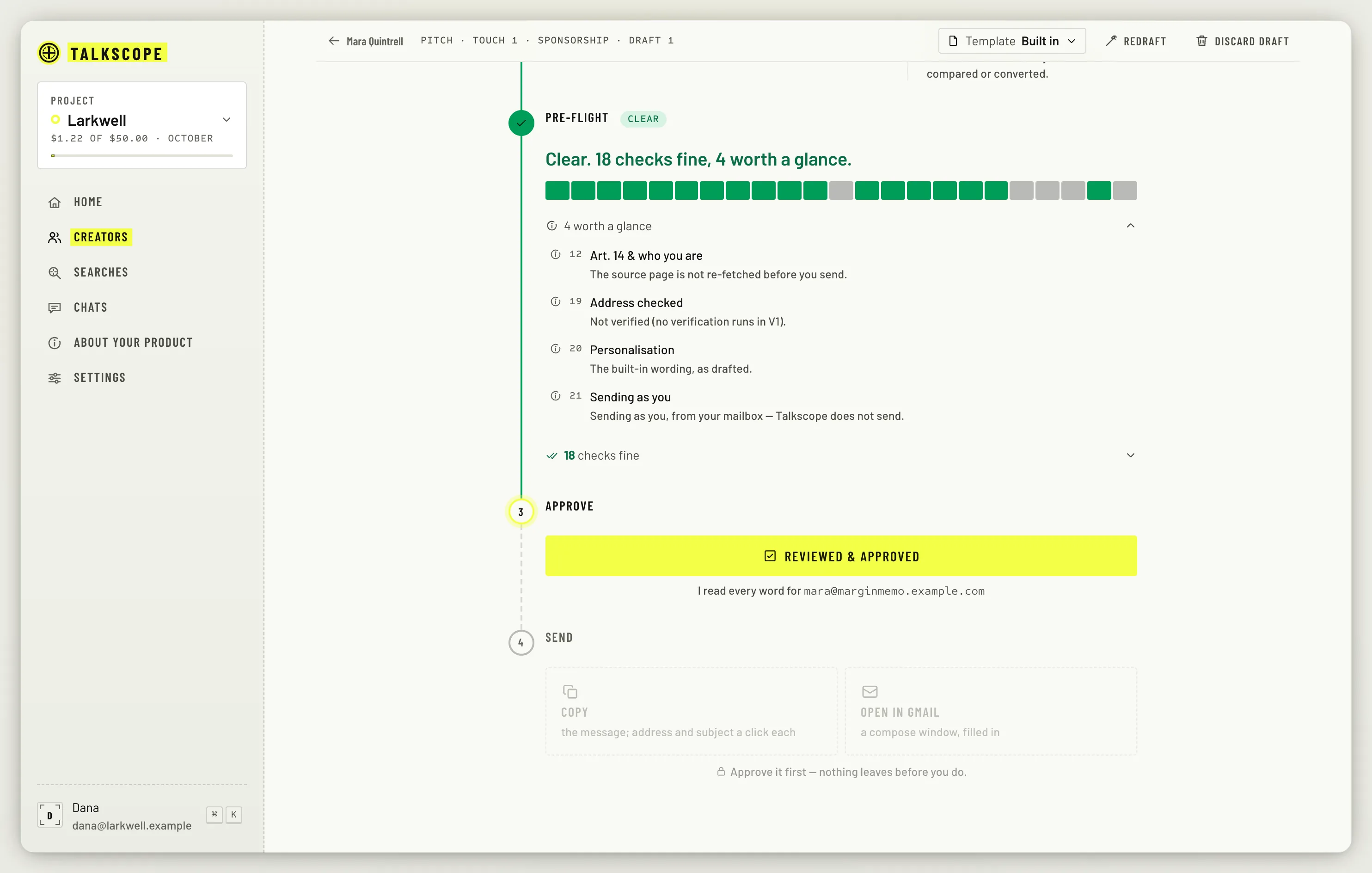Expand the 18 checks fine list

841,455
